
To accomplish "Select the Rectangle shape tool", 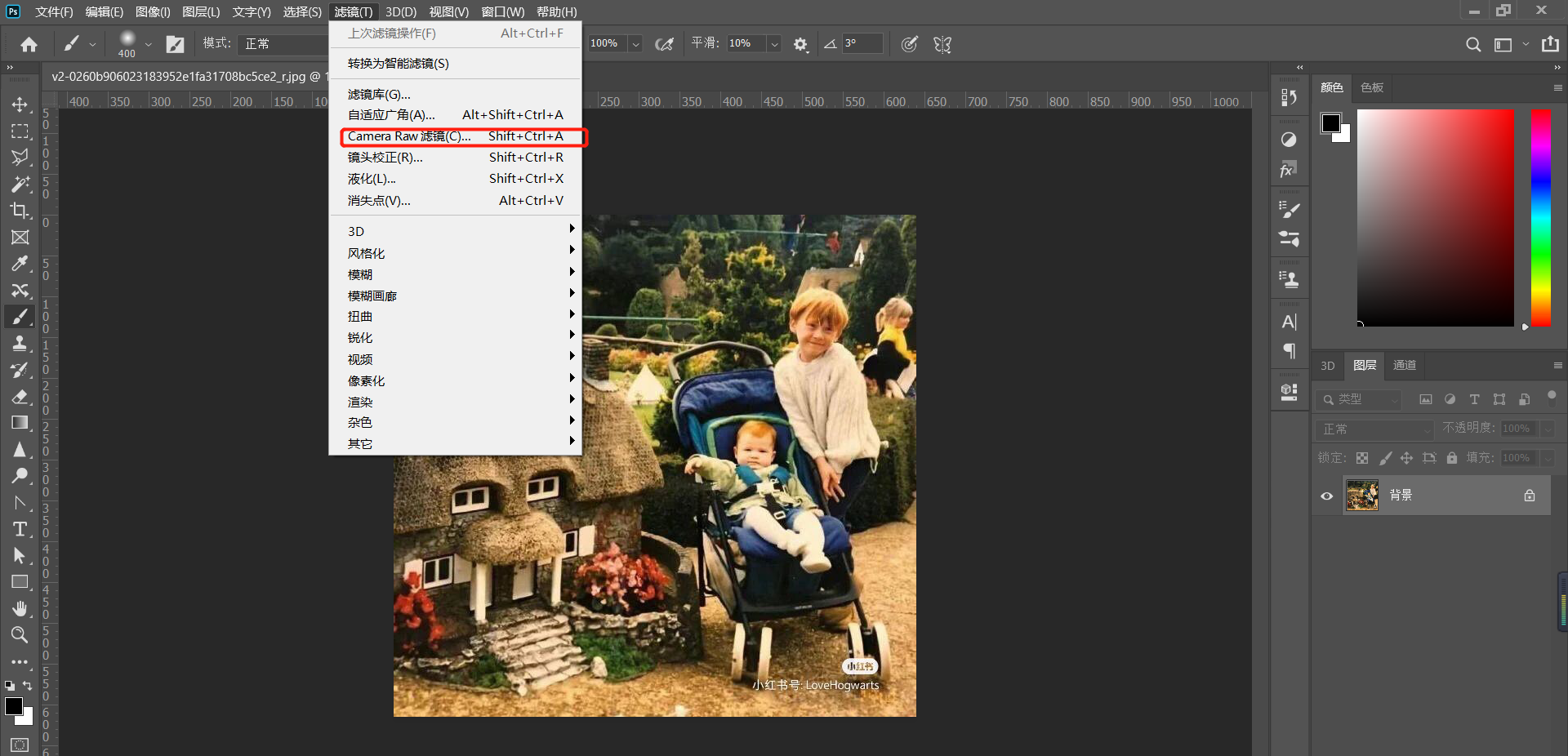I will [x=20, y=582].
